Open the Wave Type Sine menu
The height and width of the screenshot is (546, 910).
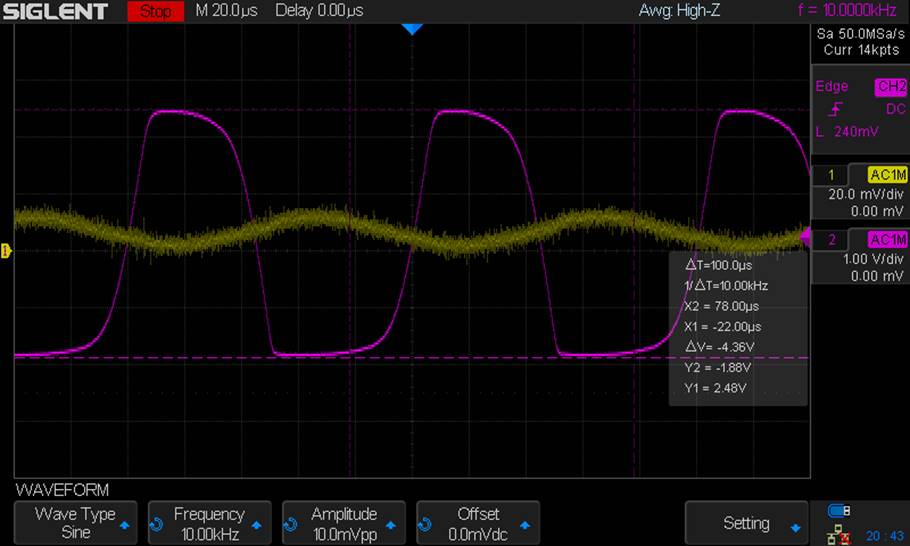(x=75, y=523)
